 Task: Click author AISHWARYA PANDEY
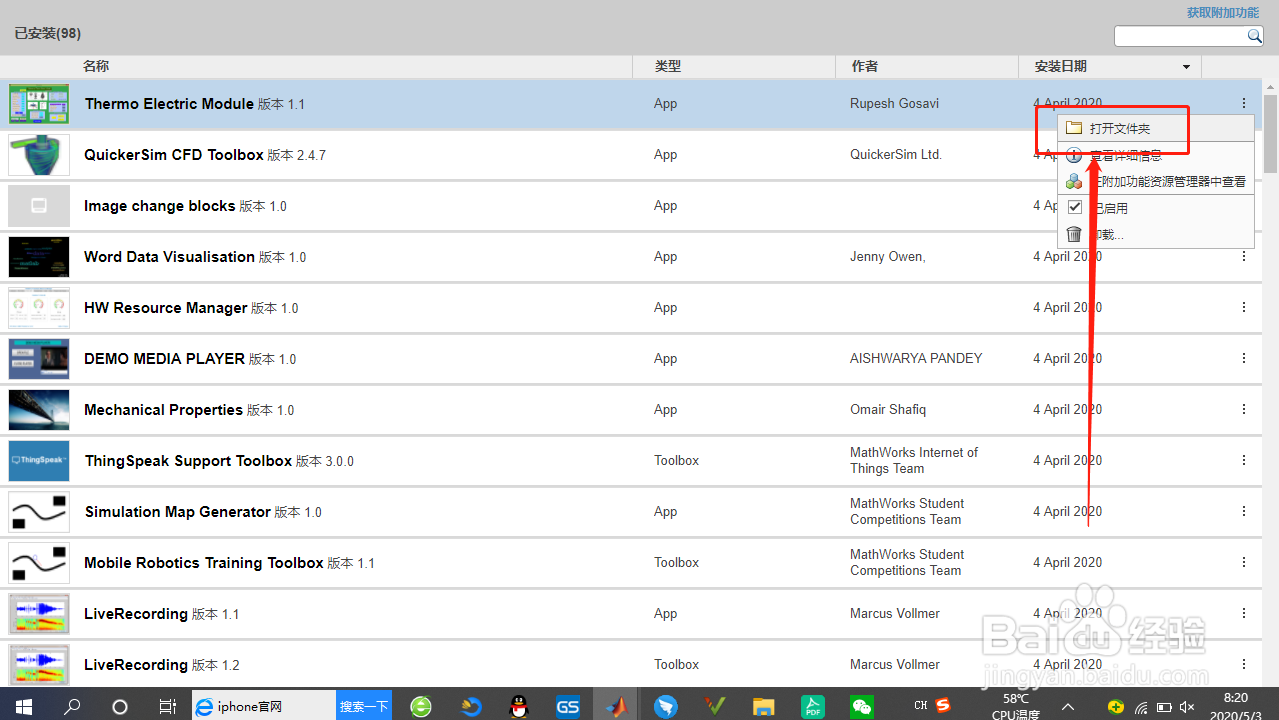pyautogui.click(x=916, y=358)
